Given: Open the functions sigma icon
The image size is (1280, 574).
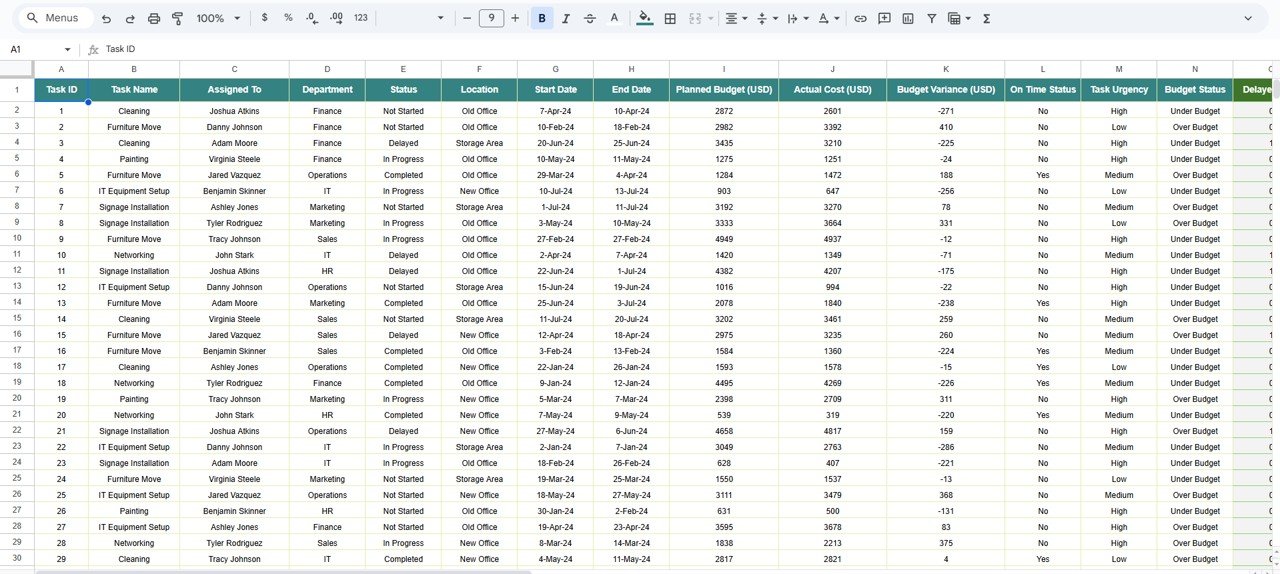Looking at the screenshot, I should coord(987,18).
